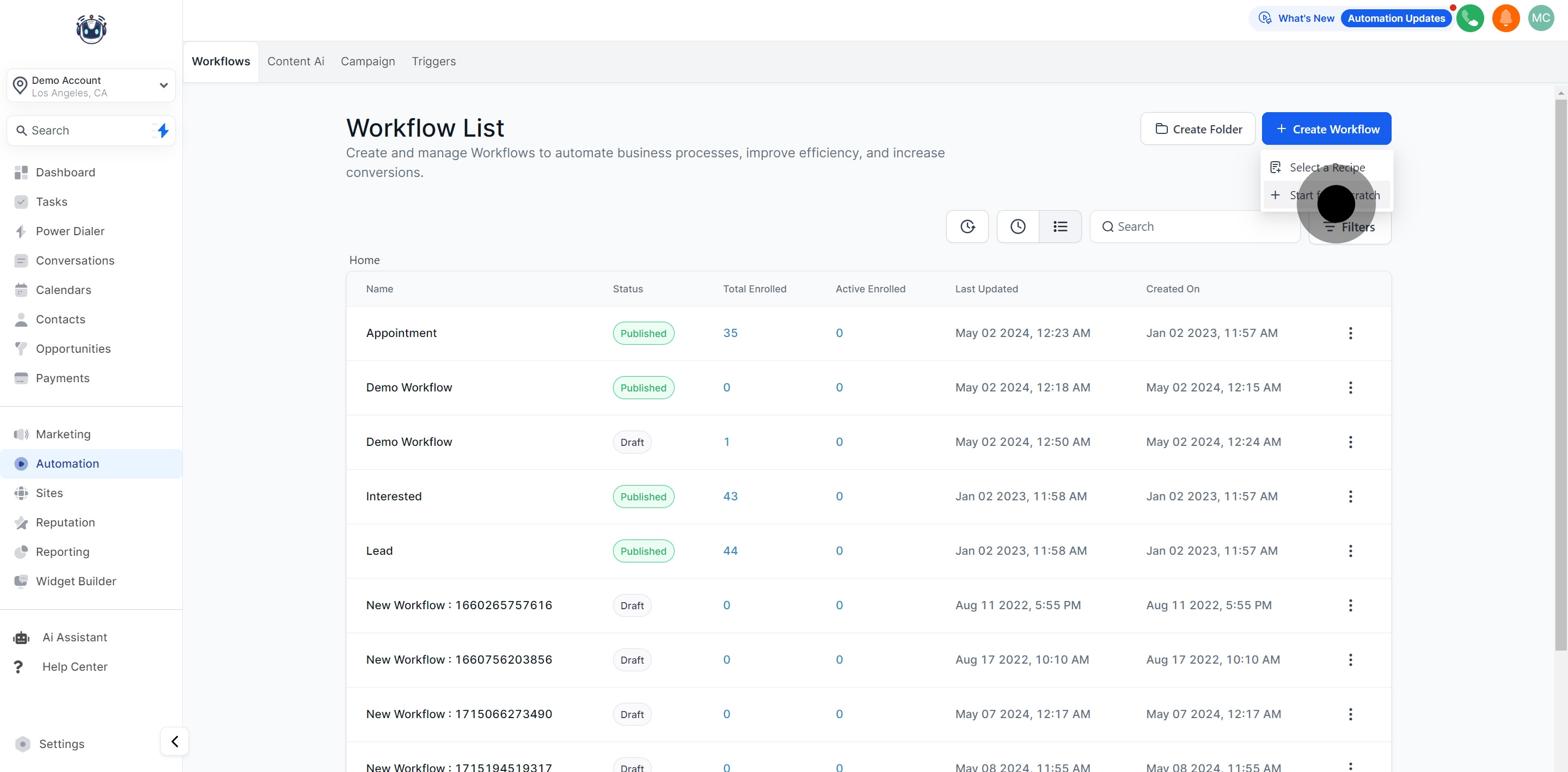The height and width of the screenshot is (772, 1568).
Task: Open the orange notifications bell
Action: pyautogui.click(x=1506, y=19)
